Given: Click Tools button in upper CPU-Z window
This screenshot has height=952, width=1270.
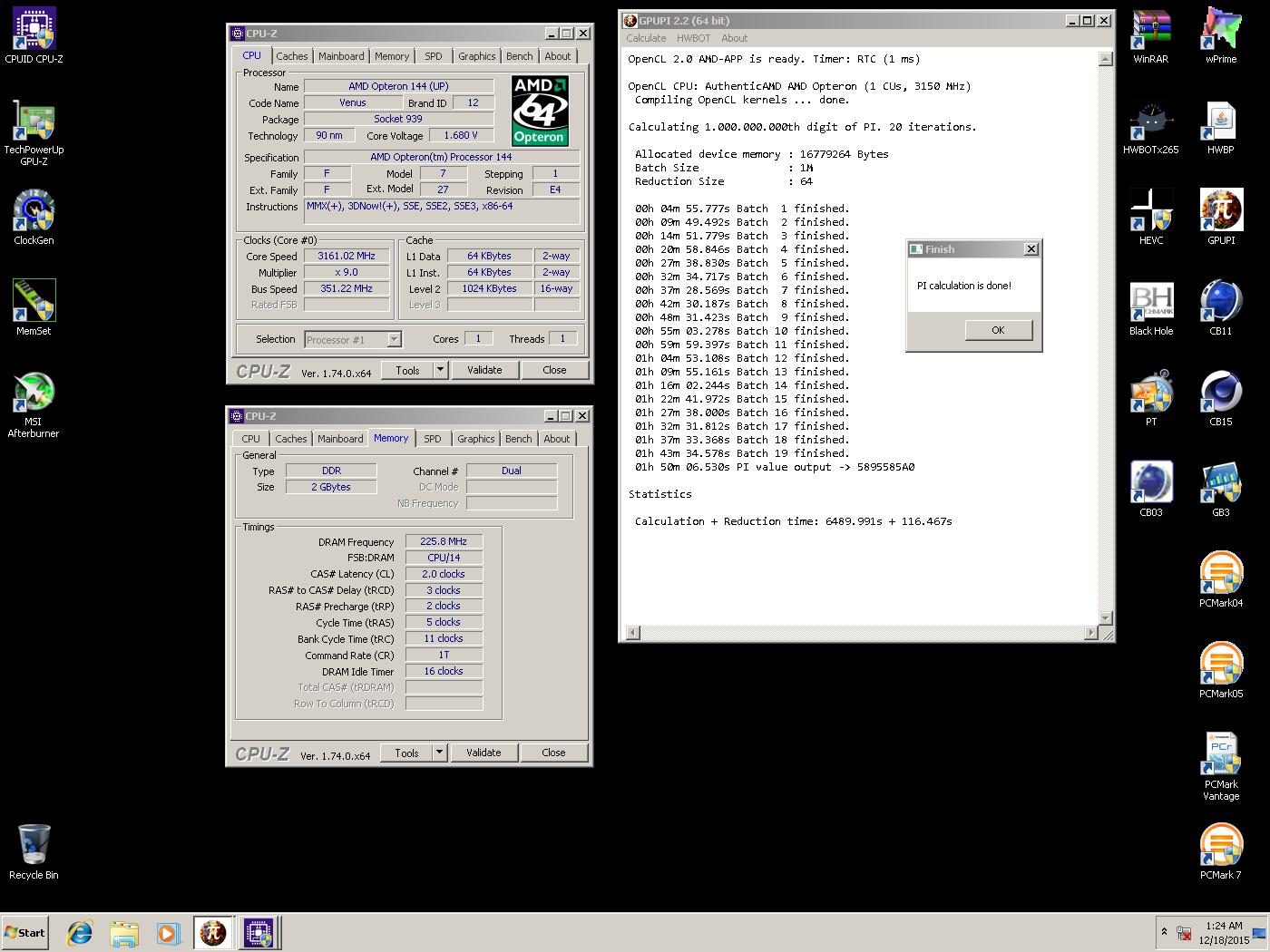Looking at the screenshot, I should coord(407,370).
